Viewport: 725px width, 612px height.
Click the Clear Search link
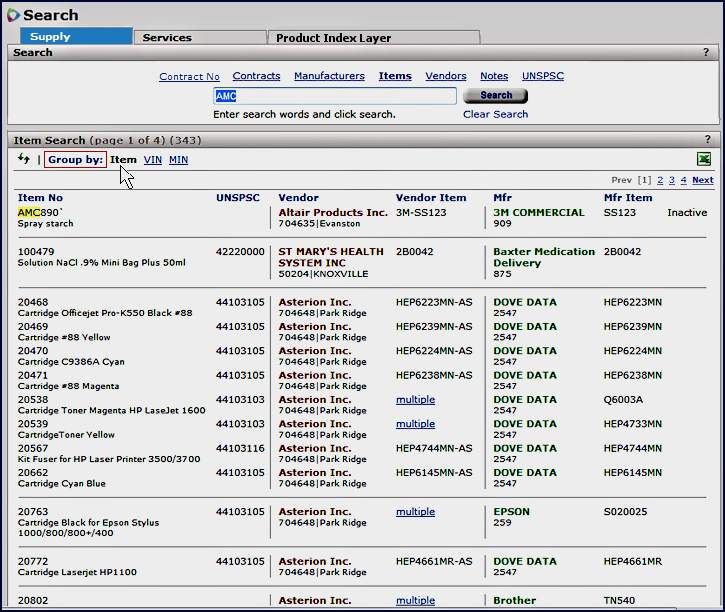coord(495,114)
